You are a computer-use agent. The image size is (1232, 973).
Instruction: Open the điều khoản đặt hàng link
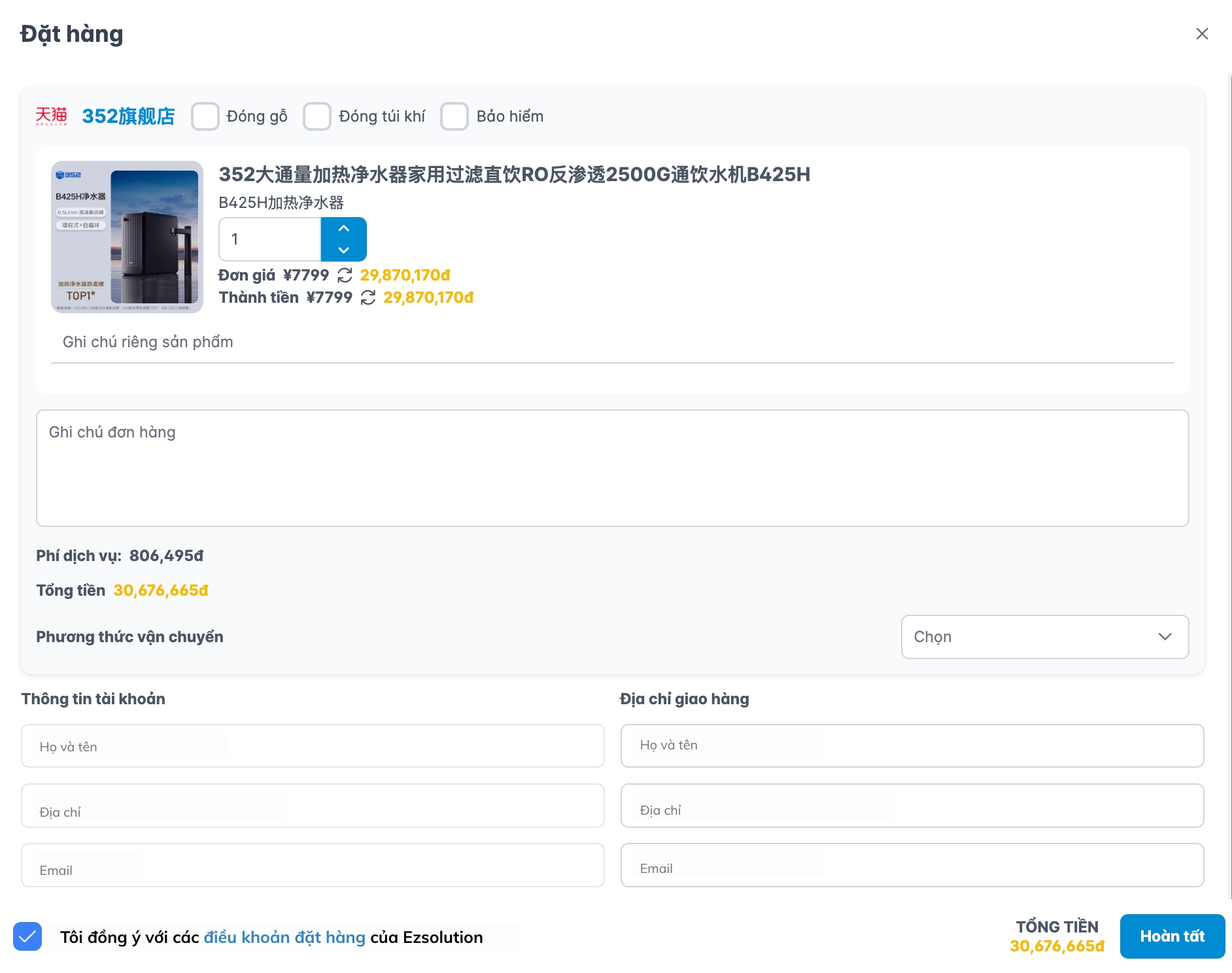(x=284, y=937)
